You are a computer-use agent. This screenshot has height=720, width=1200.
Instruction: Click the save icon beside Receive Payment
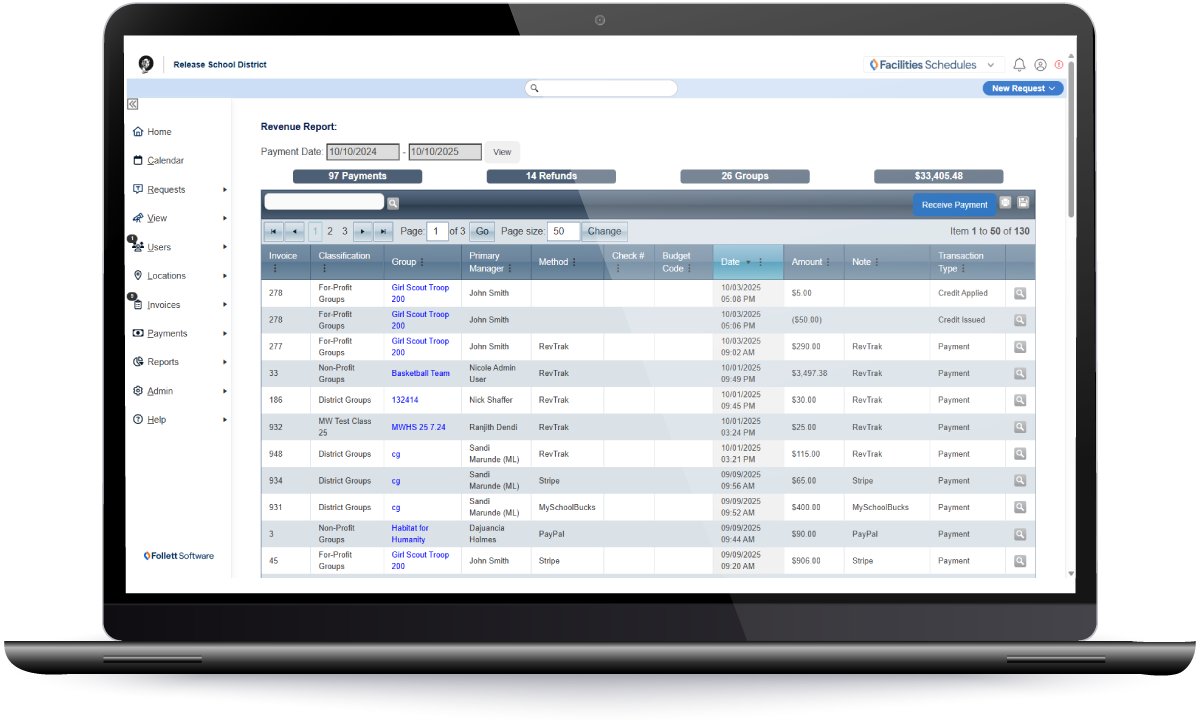[1023, 203]
